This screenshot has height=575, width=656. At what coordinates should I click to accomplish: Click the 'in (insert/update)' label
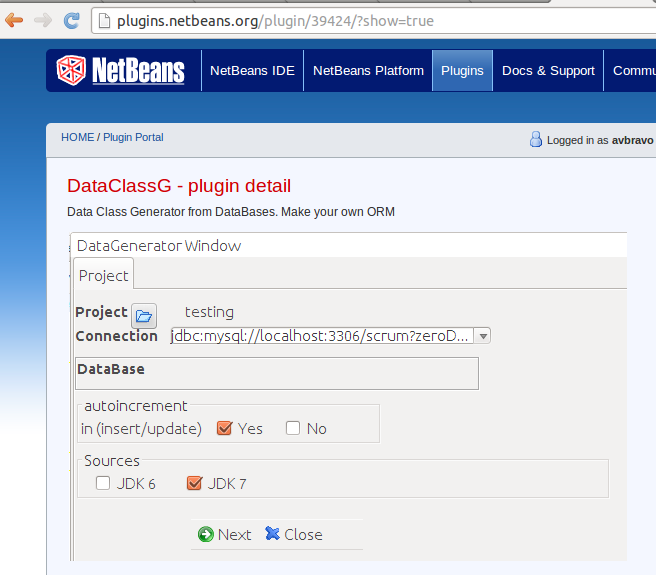[x=141, y=429]
